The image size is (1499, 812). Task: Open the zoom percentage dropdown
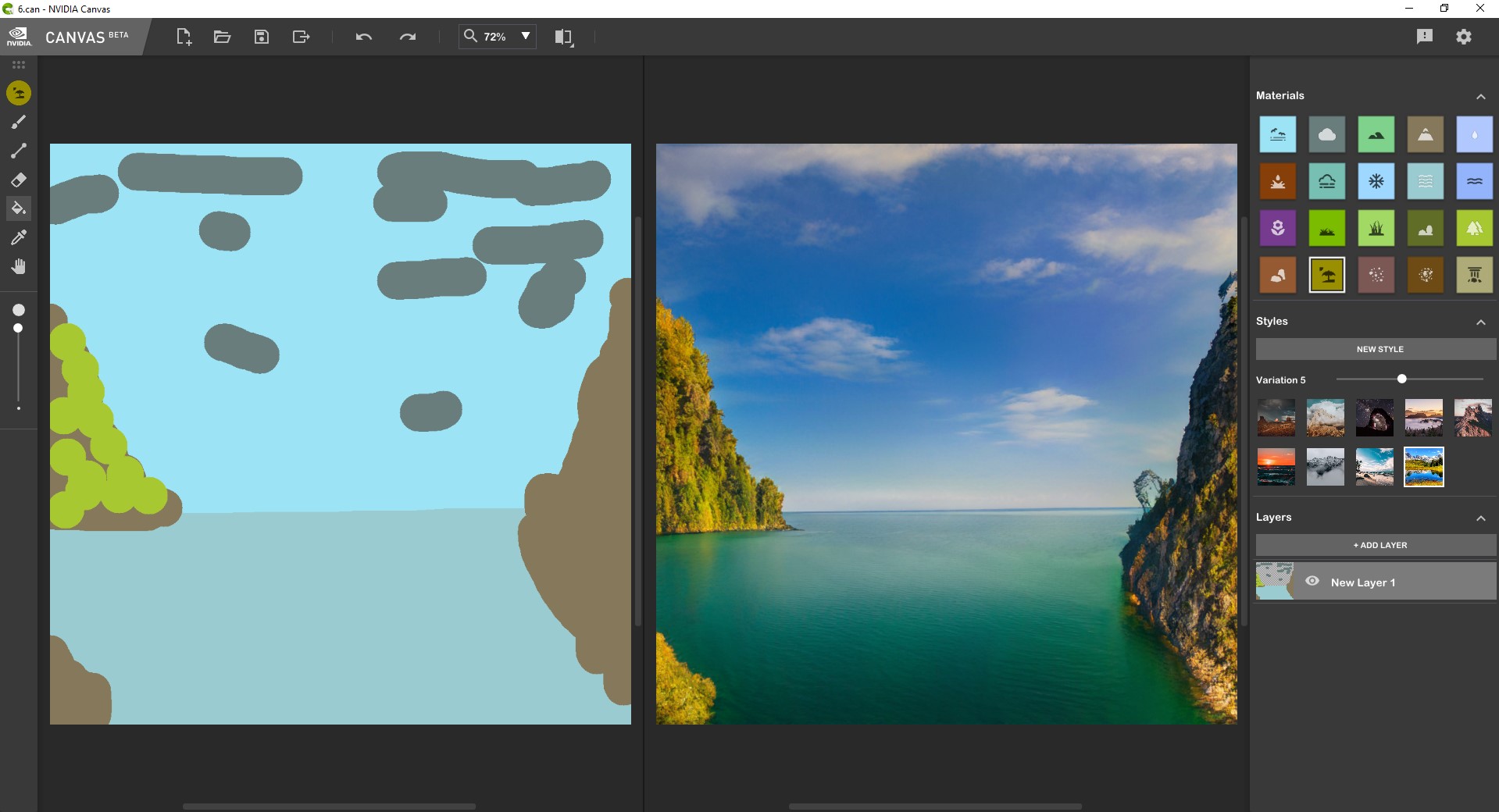pyautogui.click(x=526, y=36)
